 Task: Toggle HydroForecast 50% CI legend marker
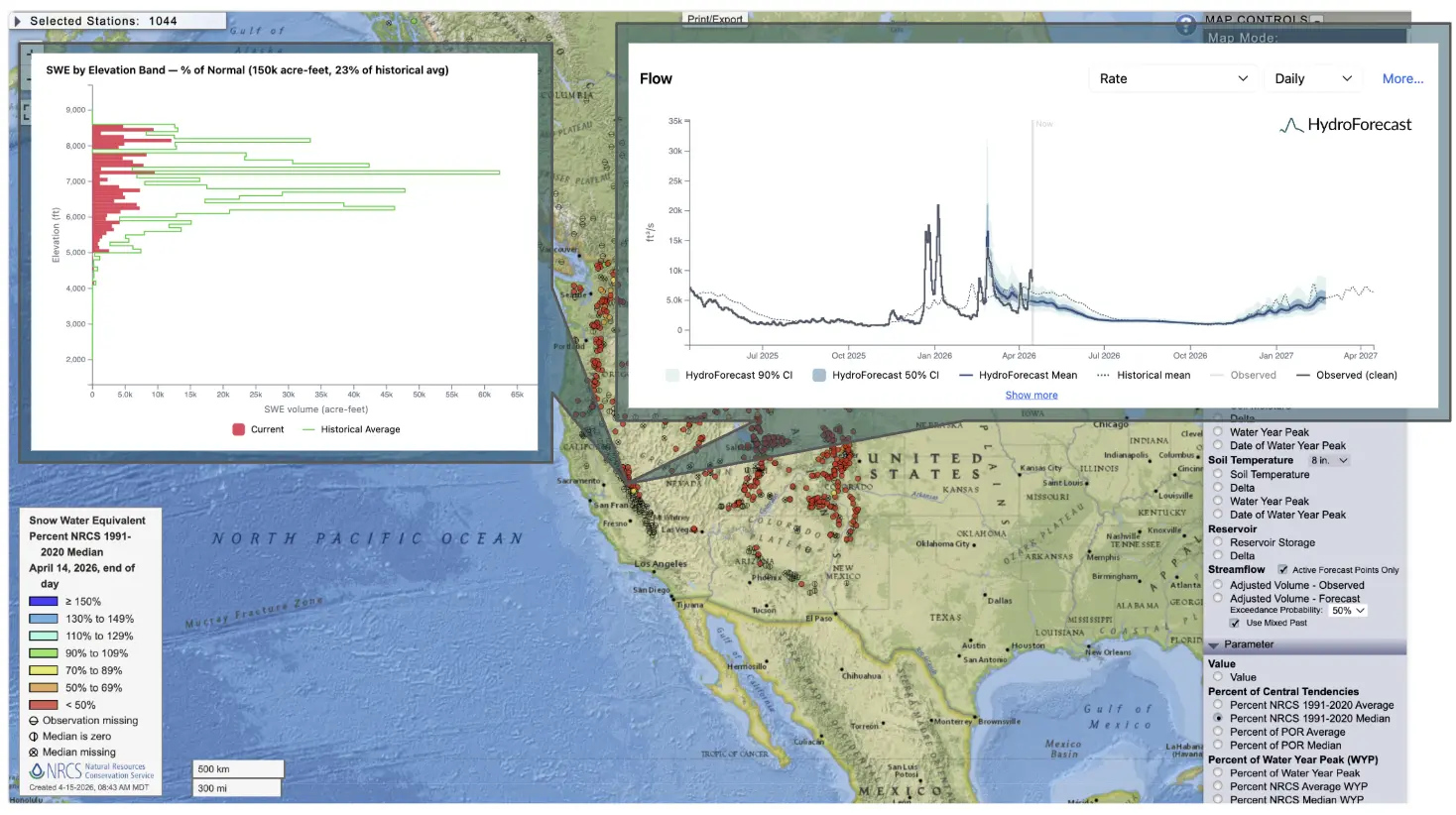click(819, 375)
